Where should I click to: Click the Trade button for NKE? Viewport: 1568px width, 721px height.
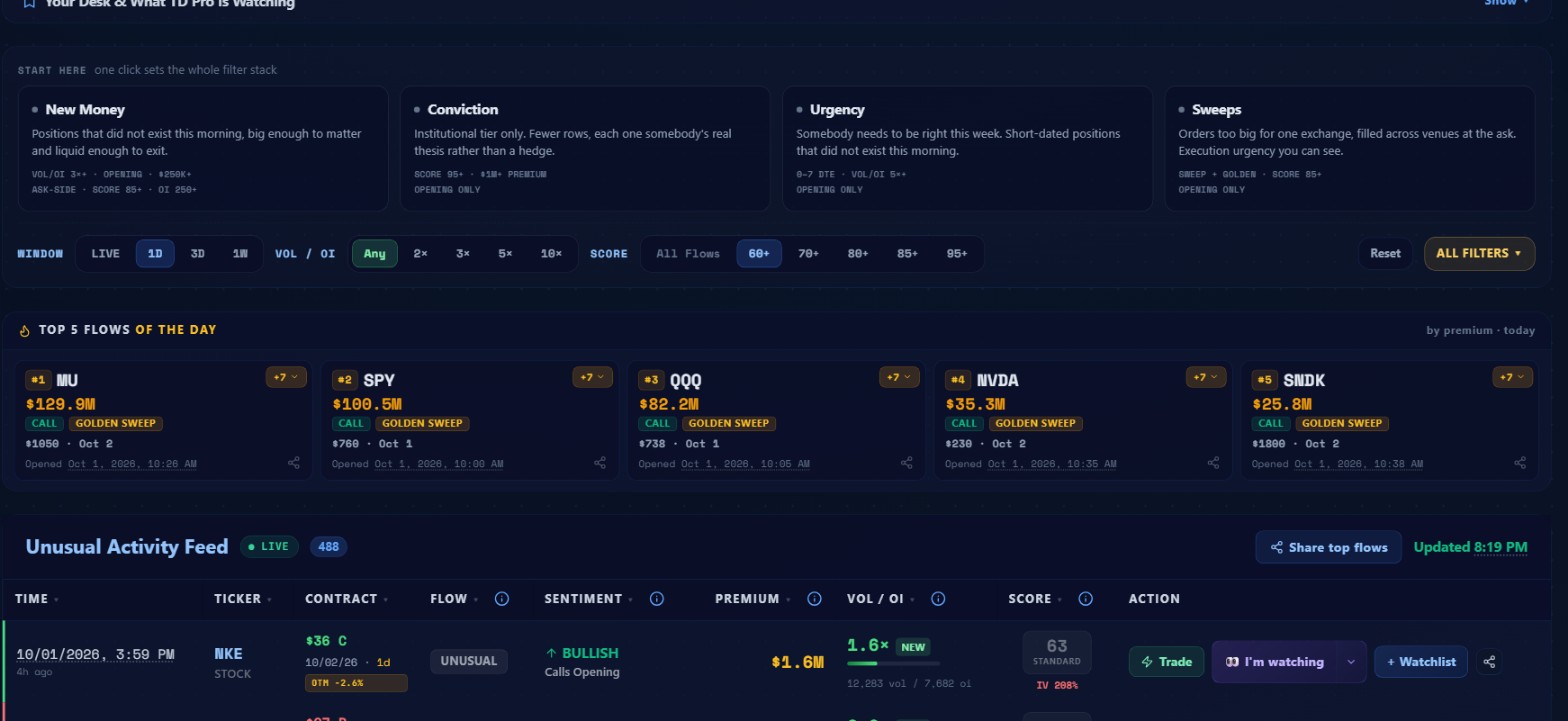pos(1167,662)
